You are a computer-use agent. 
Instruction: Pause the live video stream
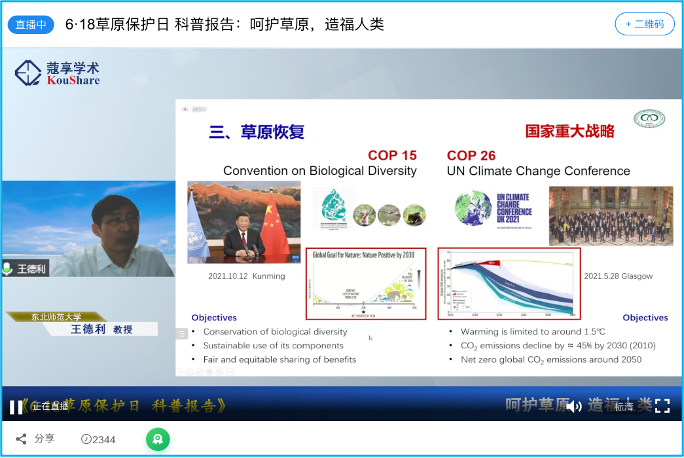(16, 407)
